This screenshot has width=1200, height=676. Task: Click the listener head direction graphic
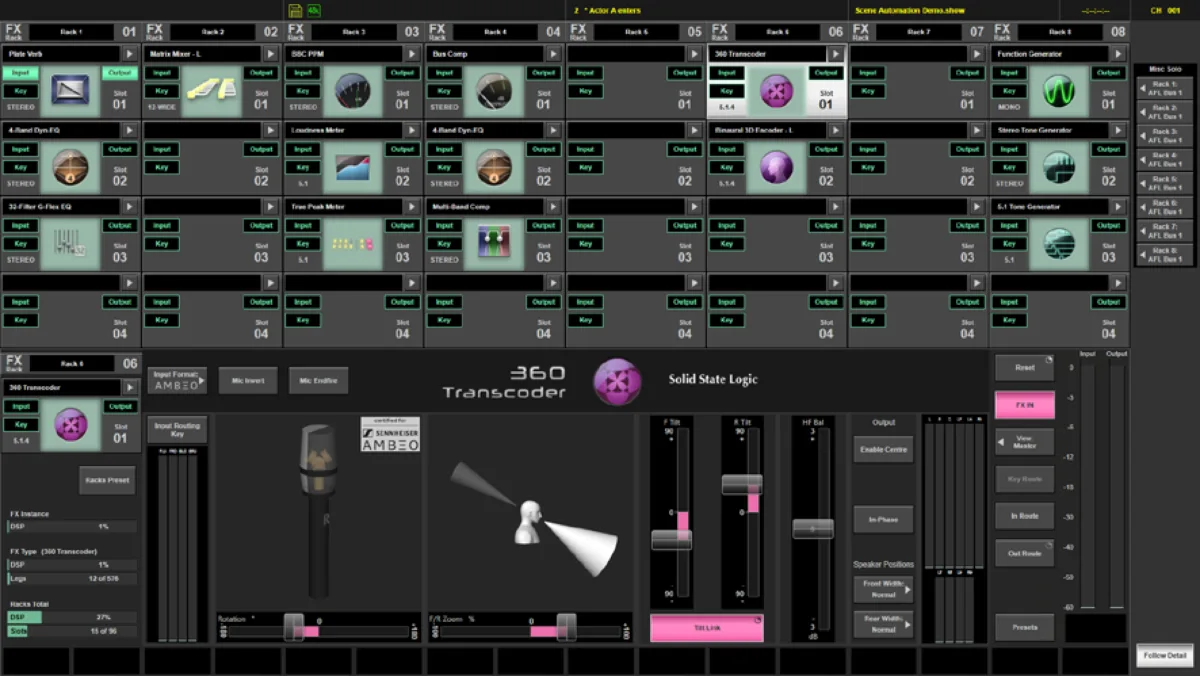click(535, 517)
